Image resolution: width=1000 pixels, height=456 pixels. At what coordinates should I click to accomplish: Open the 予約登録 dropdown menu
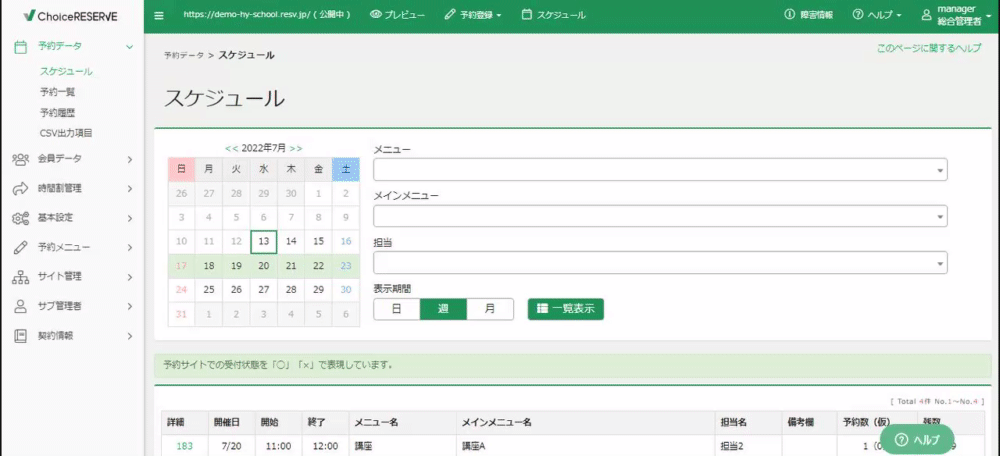[473, 15]
